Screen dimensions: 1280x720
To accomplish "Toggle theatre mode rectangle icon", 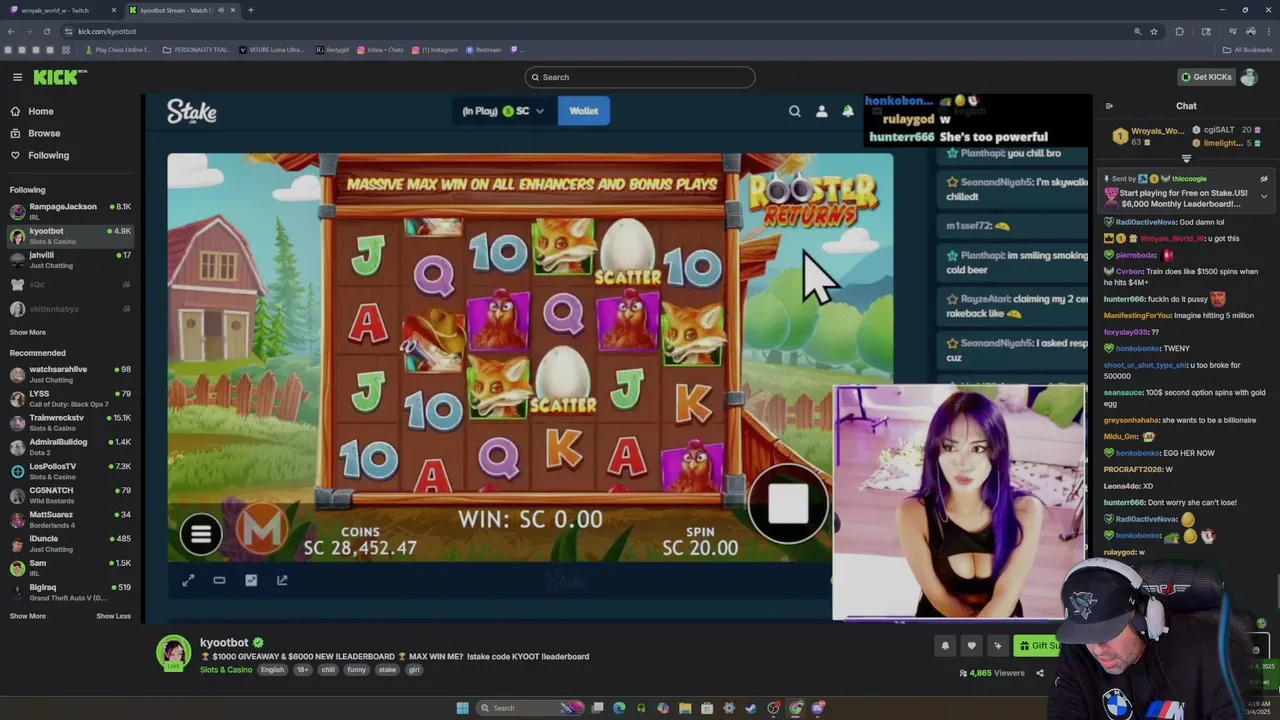I will (x=219, y=580).
